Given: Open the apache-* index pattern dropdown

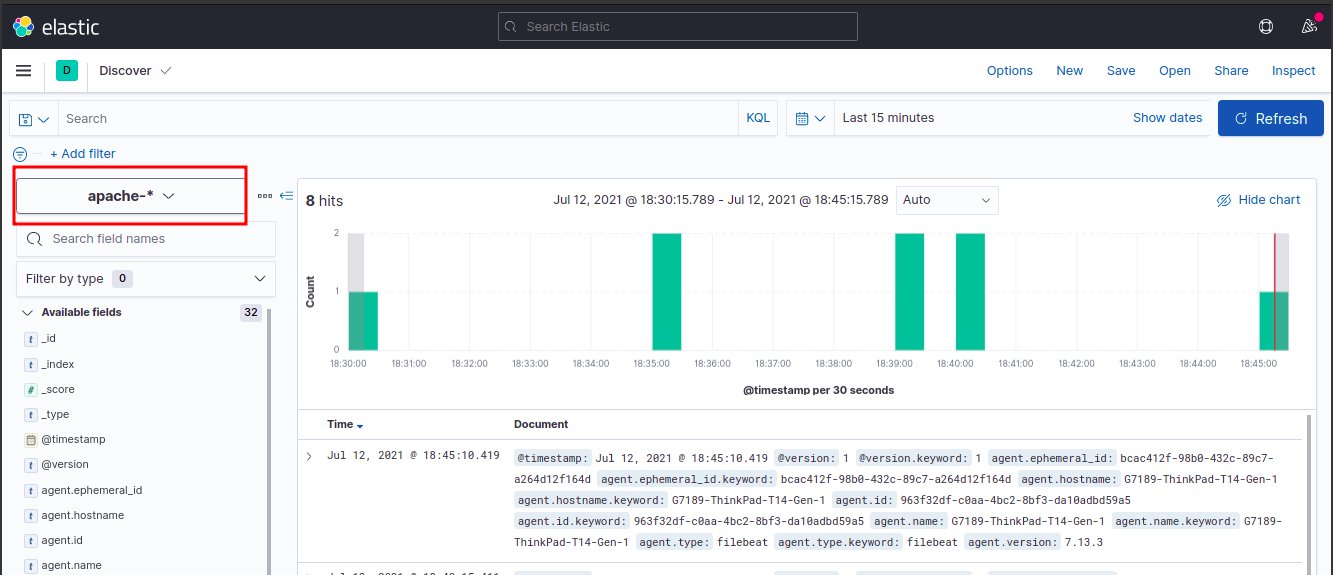Looking at the screenshot, I should pos(131,196).
